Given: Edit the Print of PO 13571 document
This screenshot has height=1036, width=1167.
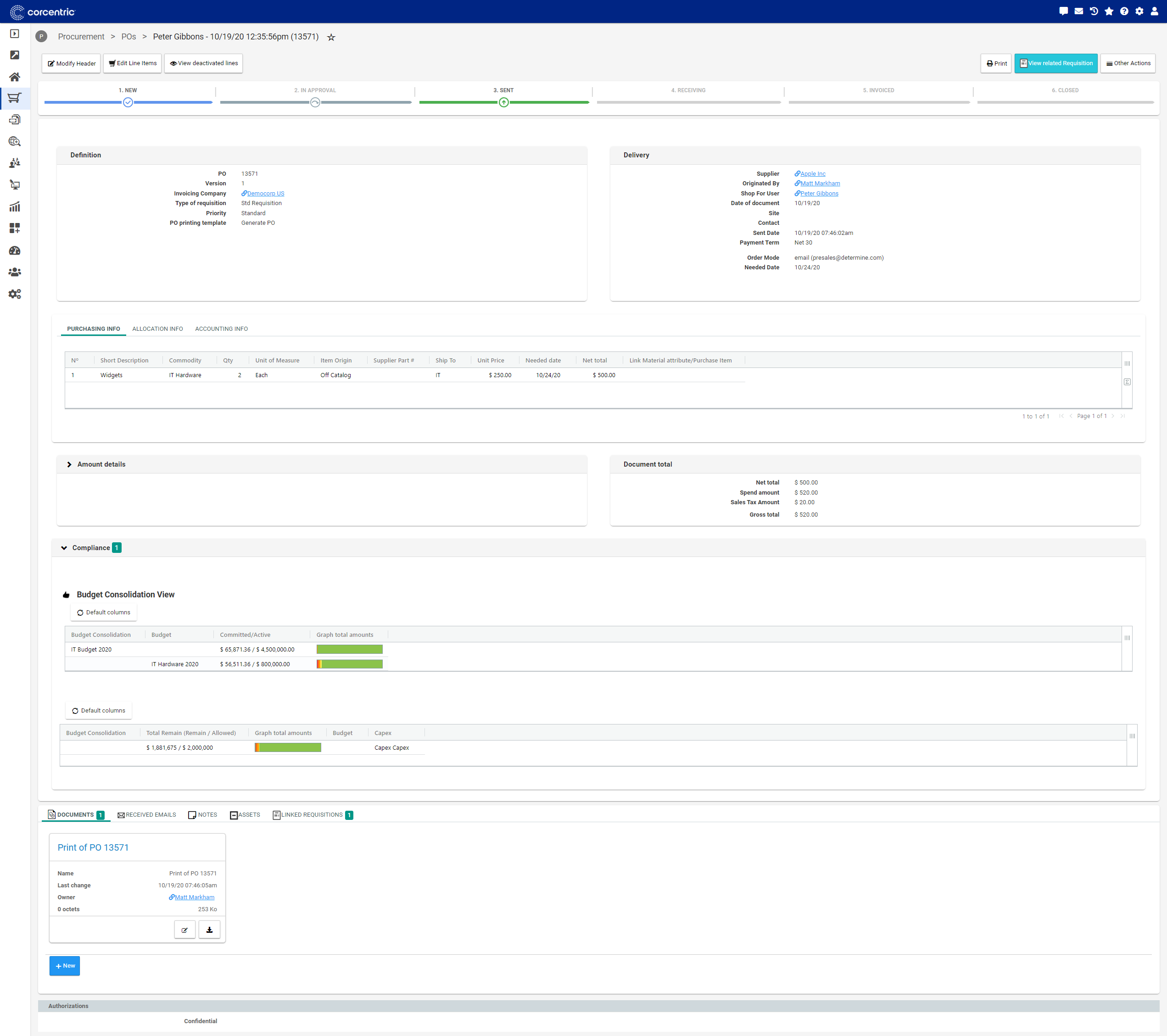Looking at the screenshot, I should pyautogui.click(x=184, y=929).
